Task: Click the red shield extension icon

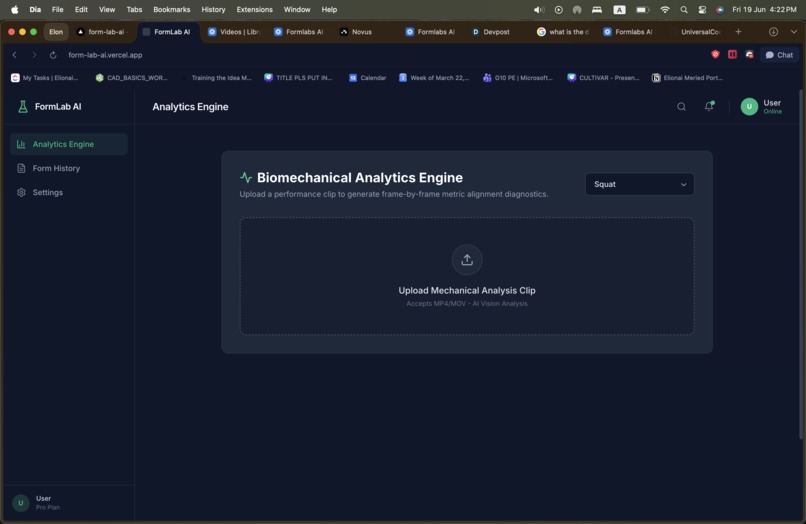Action: pos(715,55)
